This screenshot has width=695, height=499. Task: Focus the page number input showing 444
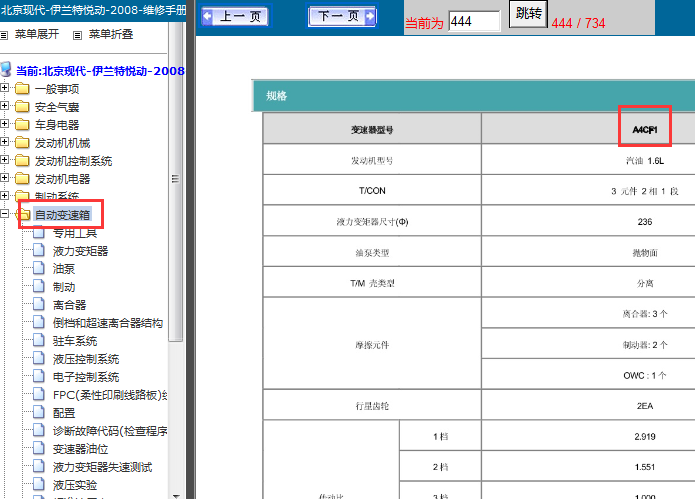pyautogui.click(x=474, y=21)
